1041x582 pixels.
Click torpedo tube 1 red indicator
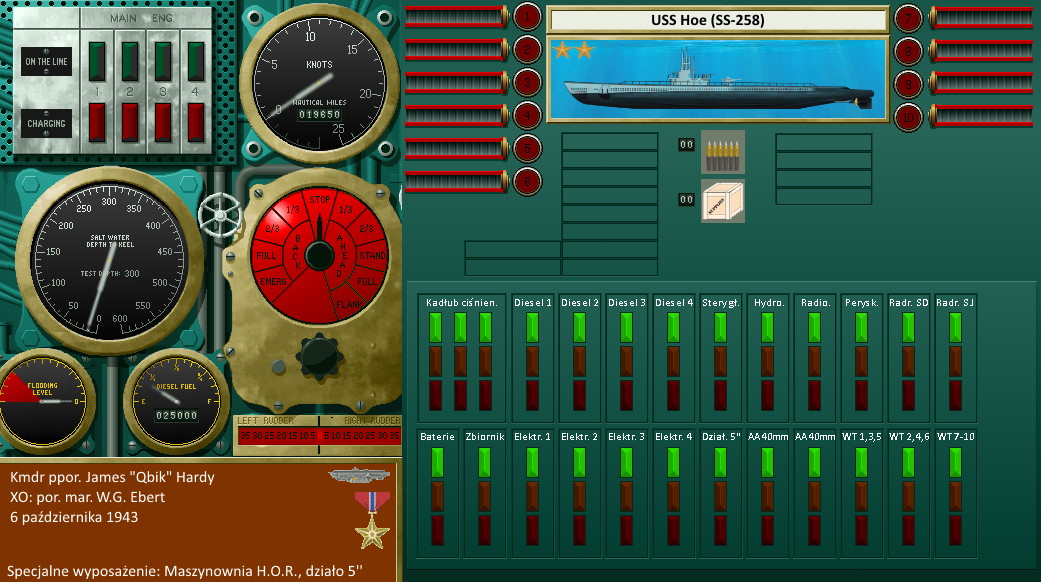[526, 17]
